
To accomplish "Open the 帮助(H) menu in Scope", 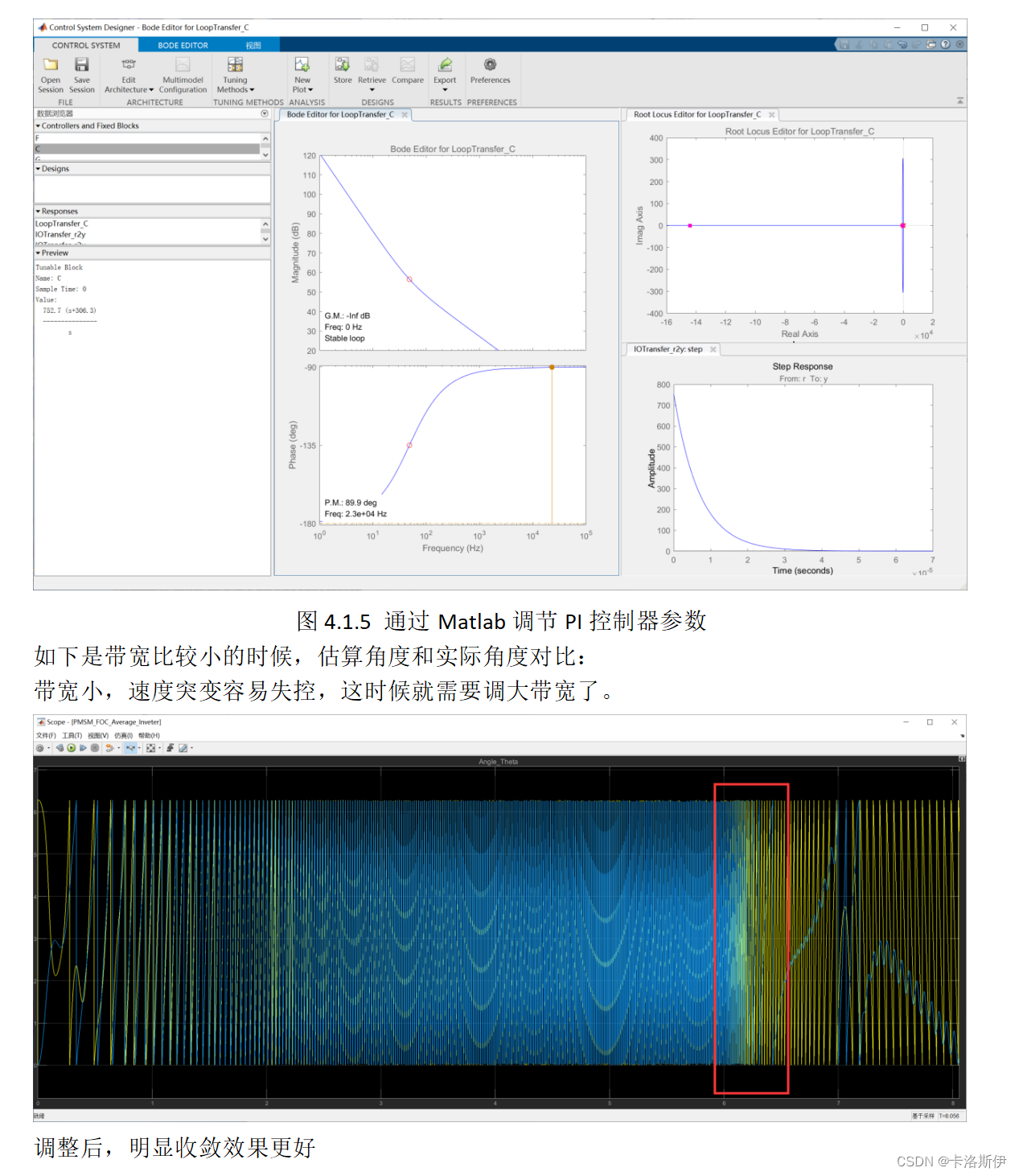I will [x=149, y=735].
